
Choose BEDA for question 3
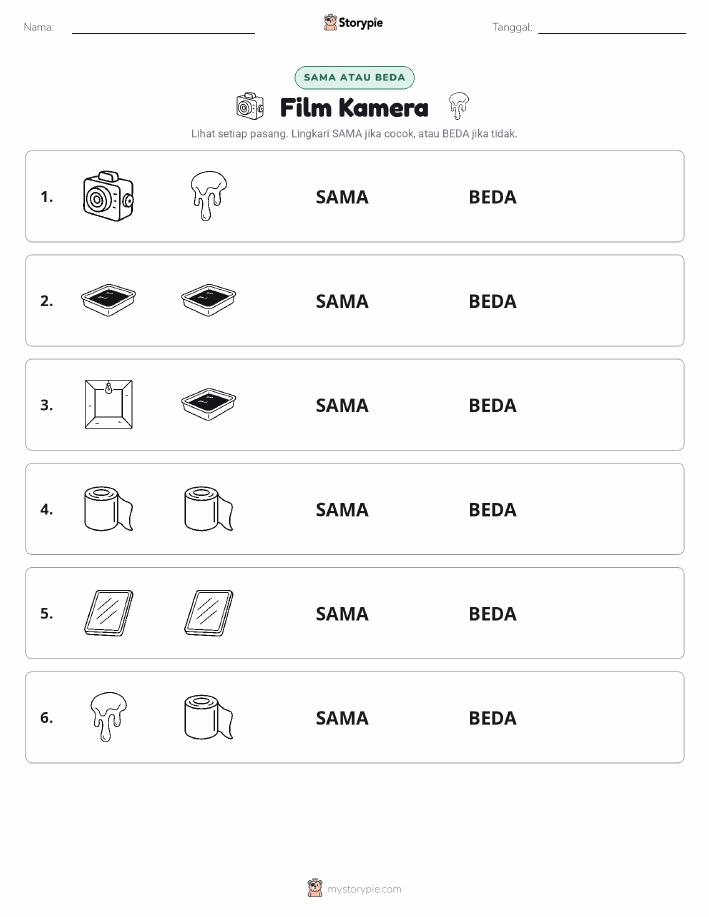[493, 405]
